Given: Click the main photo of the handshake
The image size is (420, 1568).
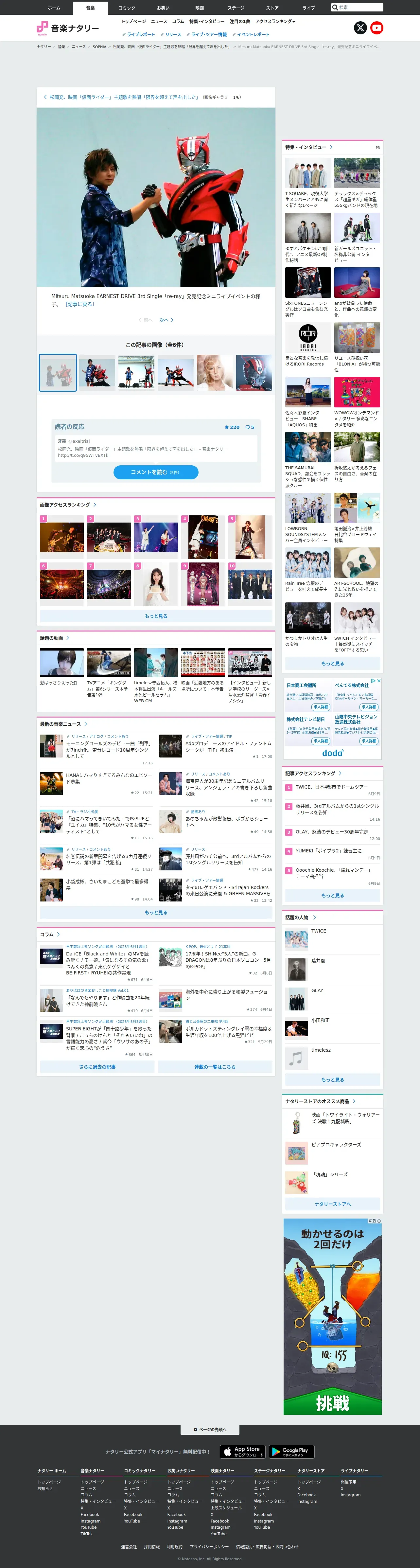Looking at the screenshot, I should pyautogui.click(x=156, y=197).
